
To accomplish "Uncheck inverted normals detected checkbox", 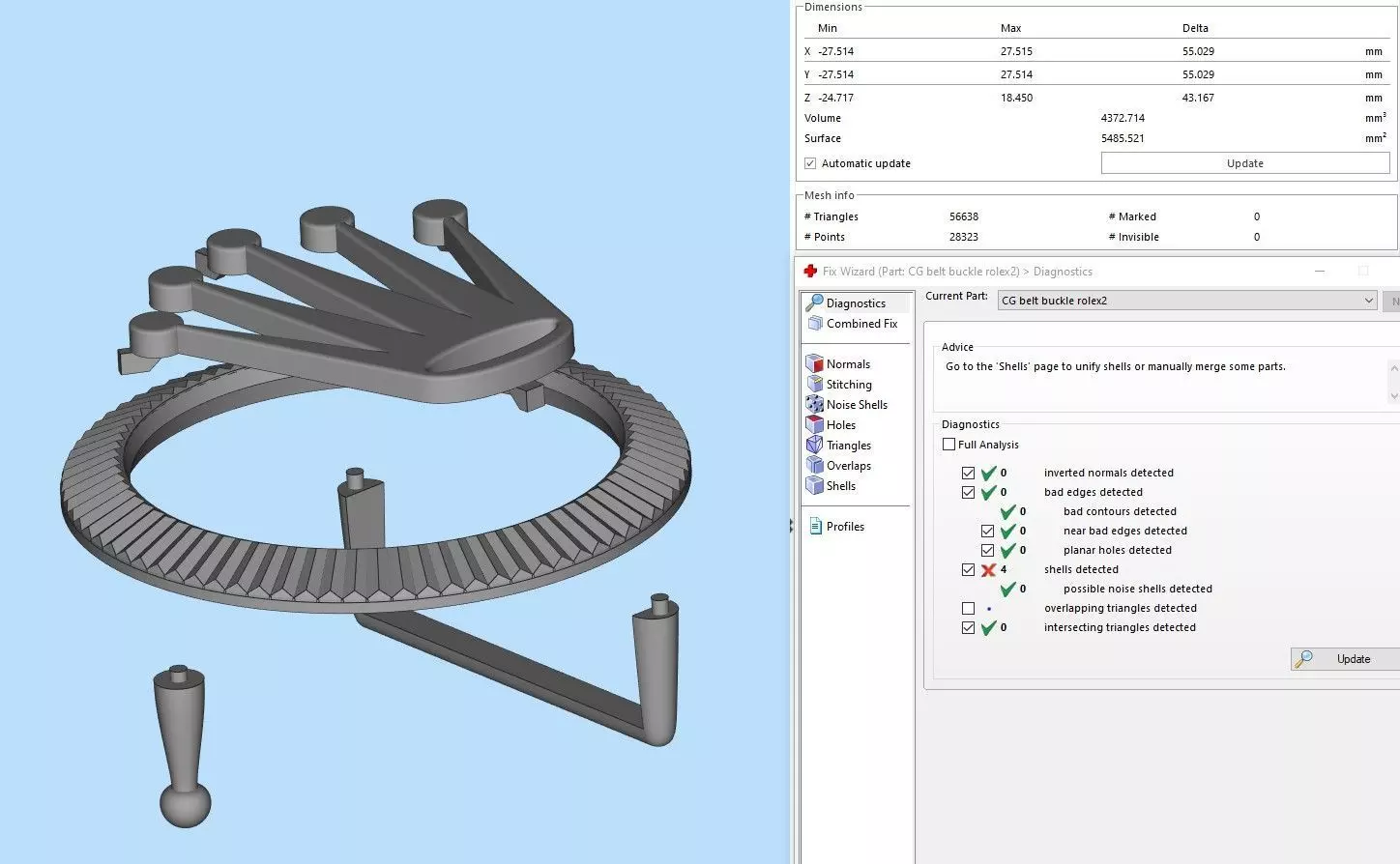I will (968, 474).
